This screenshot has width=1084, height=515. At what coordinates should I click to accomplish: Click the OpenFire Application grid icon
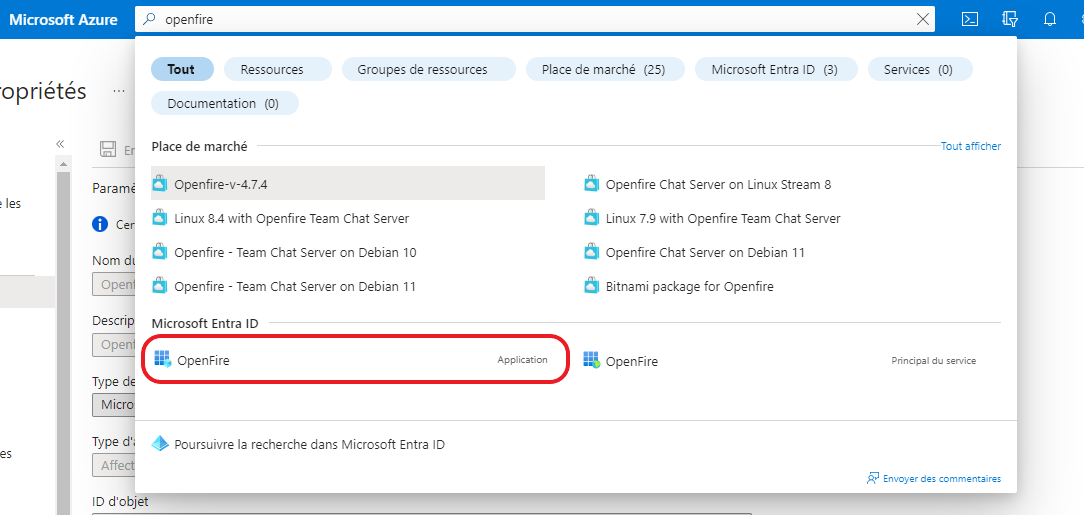[x=162, y=359]
